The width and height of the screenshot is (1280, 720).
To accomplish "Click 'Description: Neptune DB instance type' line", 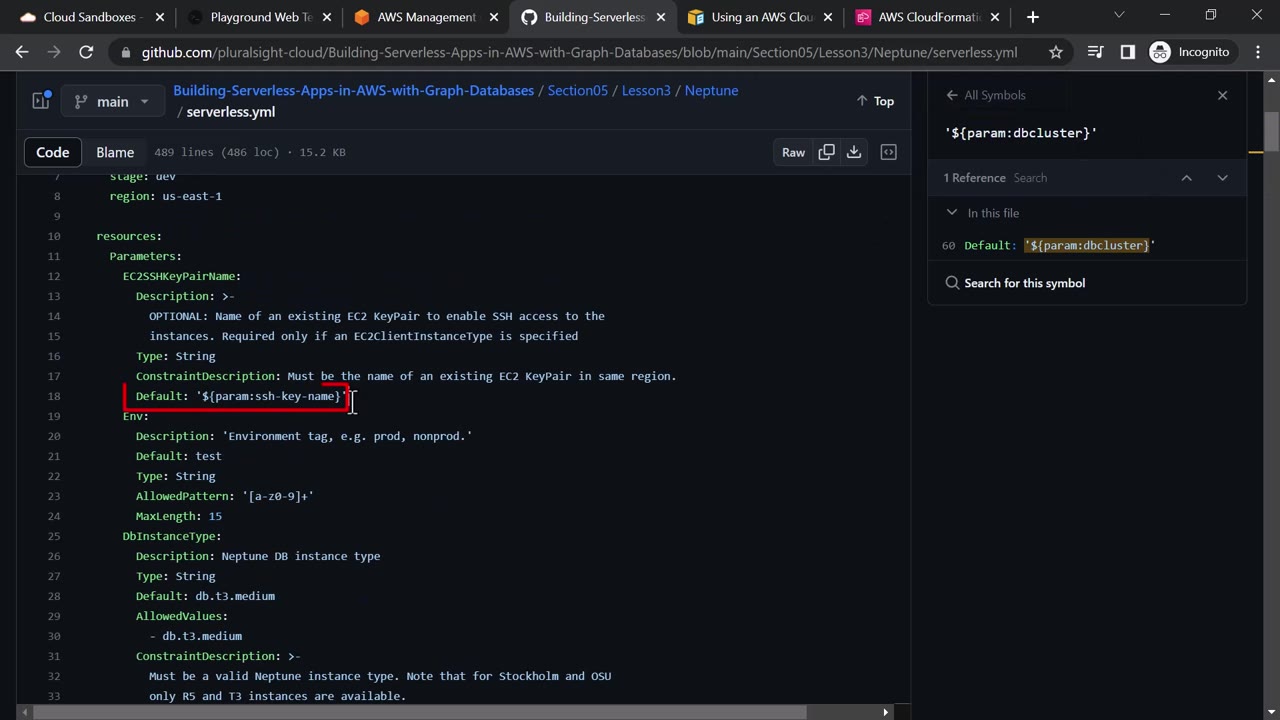I will coord(258,556).
